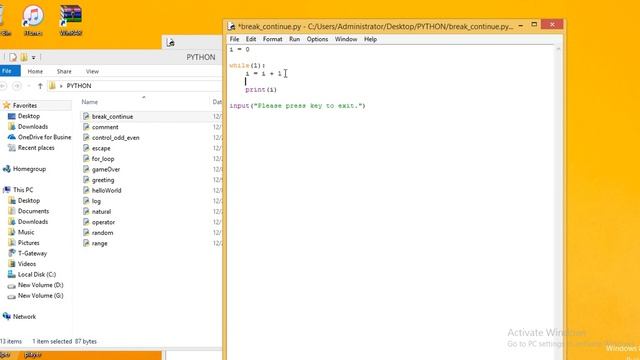Open T-Gateway under This PC
This screenshot has height=360, width=640.
point(32,253)
